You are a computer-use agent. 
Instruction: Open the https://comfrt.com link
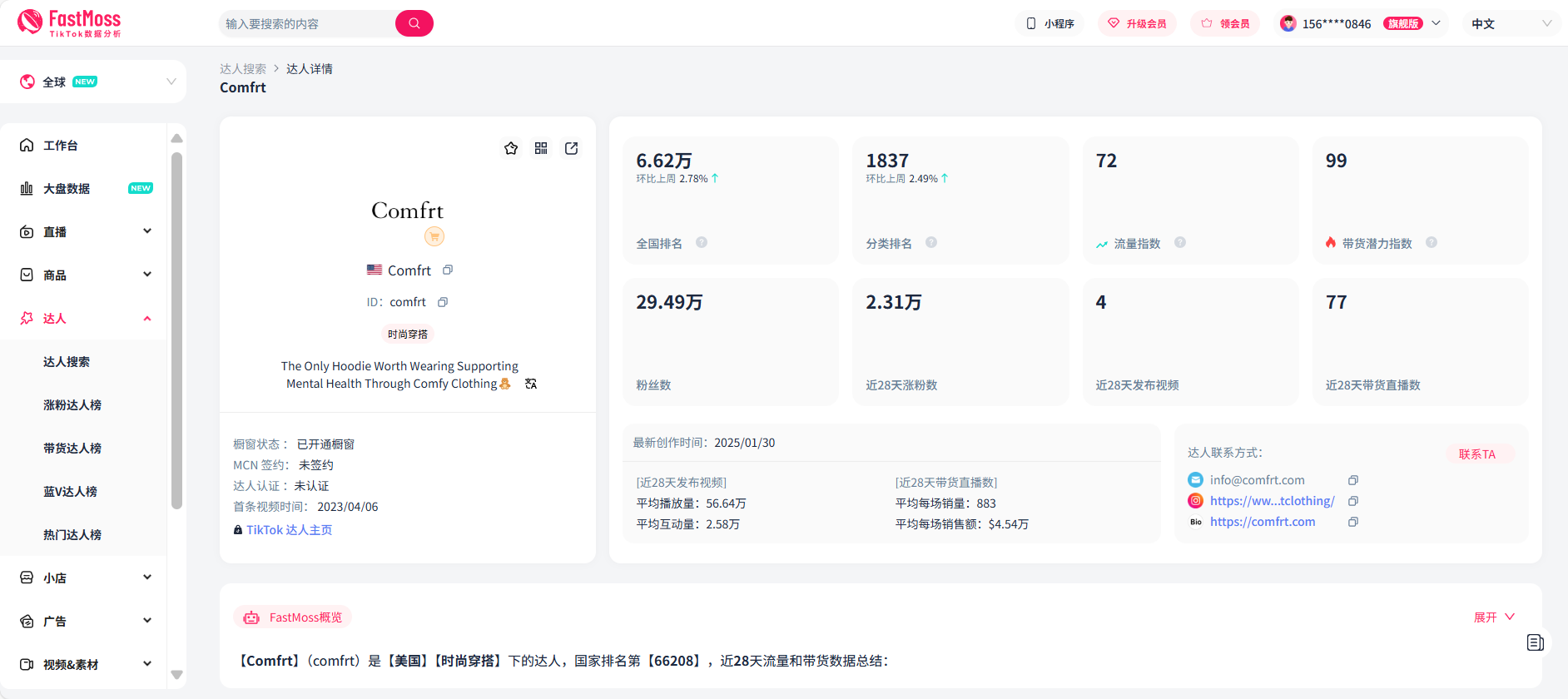click(x=1263, y=522)
